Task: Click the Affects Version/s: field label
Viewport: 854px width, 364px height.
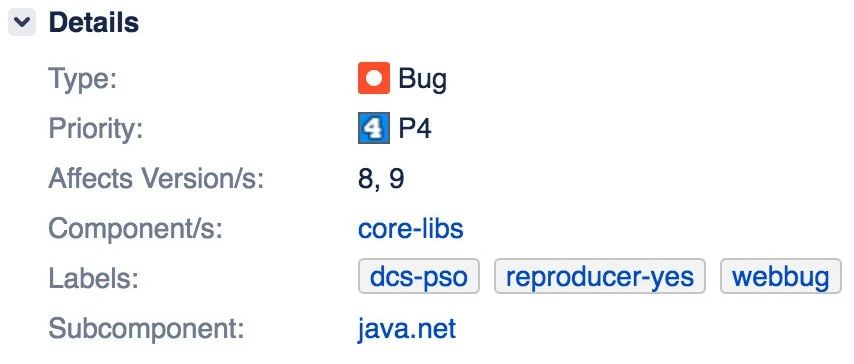Action: [156, 179]
